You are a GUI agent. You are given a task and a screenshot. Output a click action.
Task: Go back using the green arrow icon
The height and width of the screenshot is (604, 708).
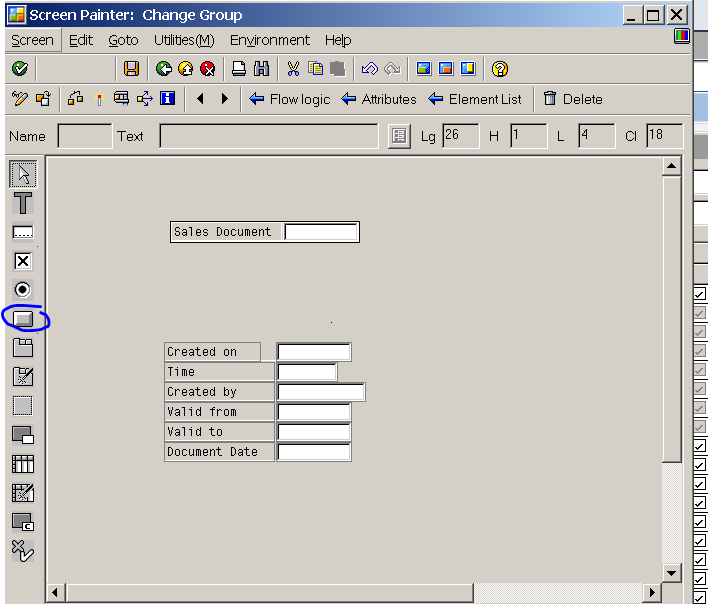coord(163,69)
